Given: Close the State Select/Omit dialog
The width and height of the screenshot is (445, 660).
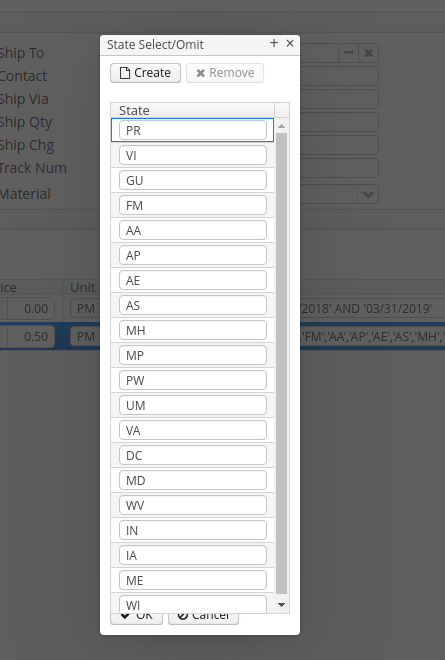Looking at the screenshot, I should click(x=290, y=43).
